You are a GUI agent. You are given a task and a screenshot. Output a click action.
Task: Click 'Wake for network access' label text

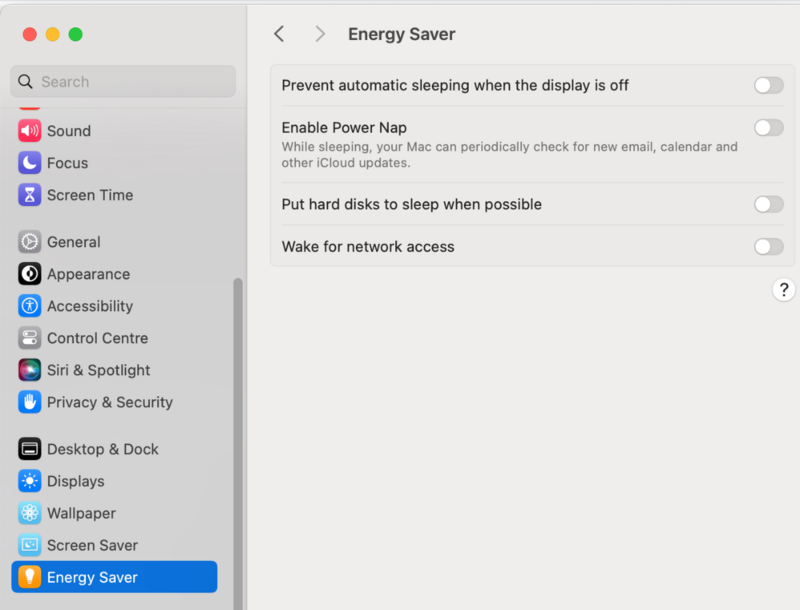click(368, 247)
